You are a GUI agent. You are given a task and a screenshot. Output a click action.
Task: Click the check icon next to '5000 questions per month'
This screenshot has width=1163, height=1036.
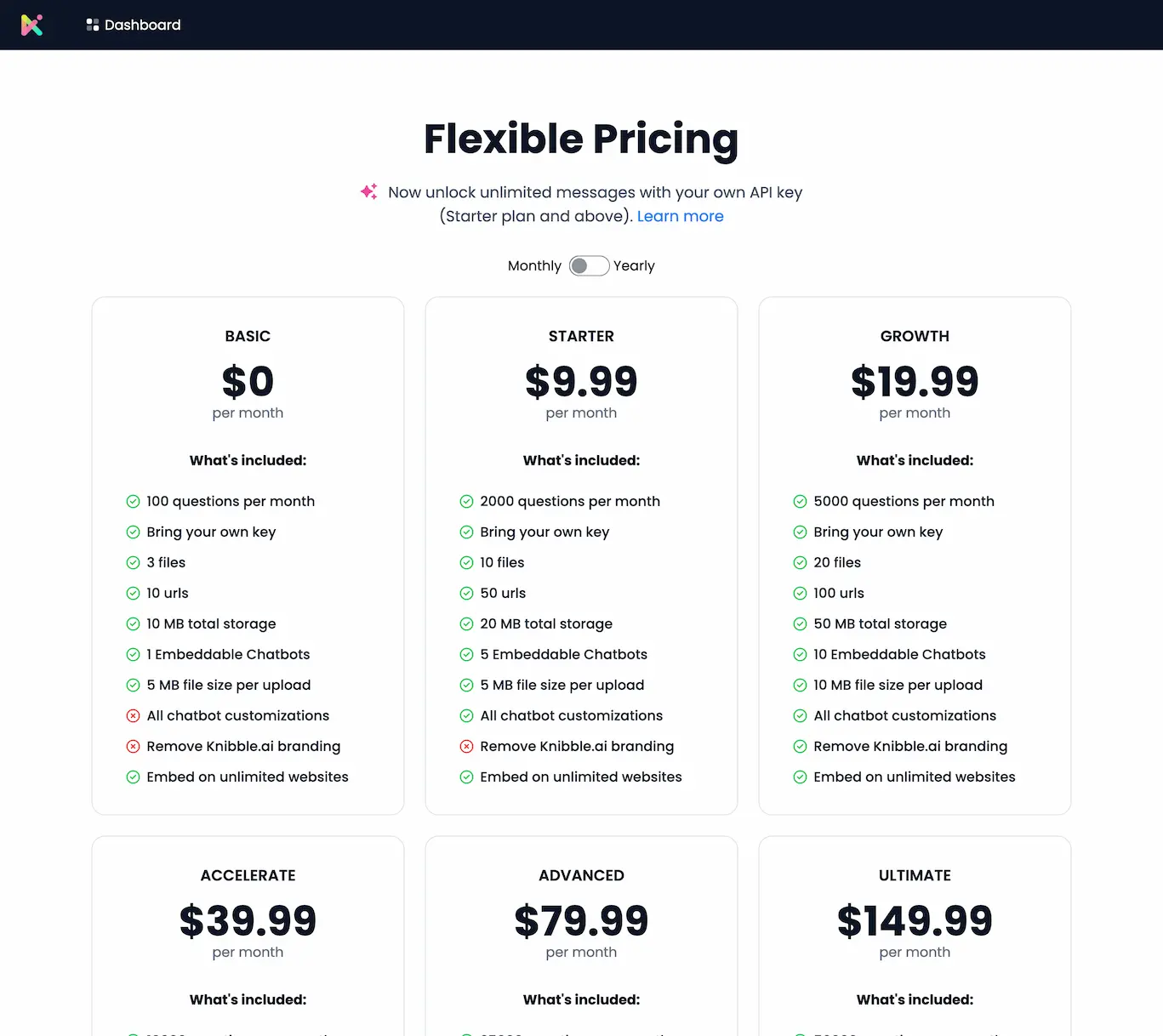pos(800,501)
